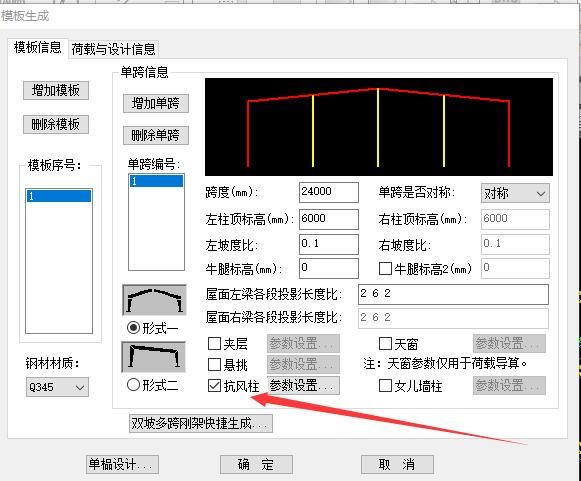Click the 双坡多跨刚架快捷生成 button
The image size is (581, 481).
tap(201, 423)
